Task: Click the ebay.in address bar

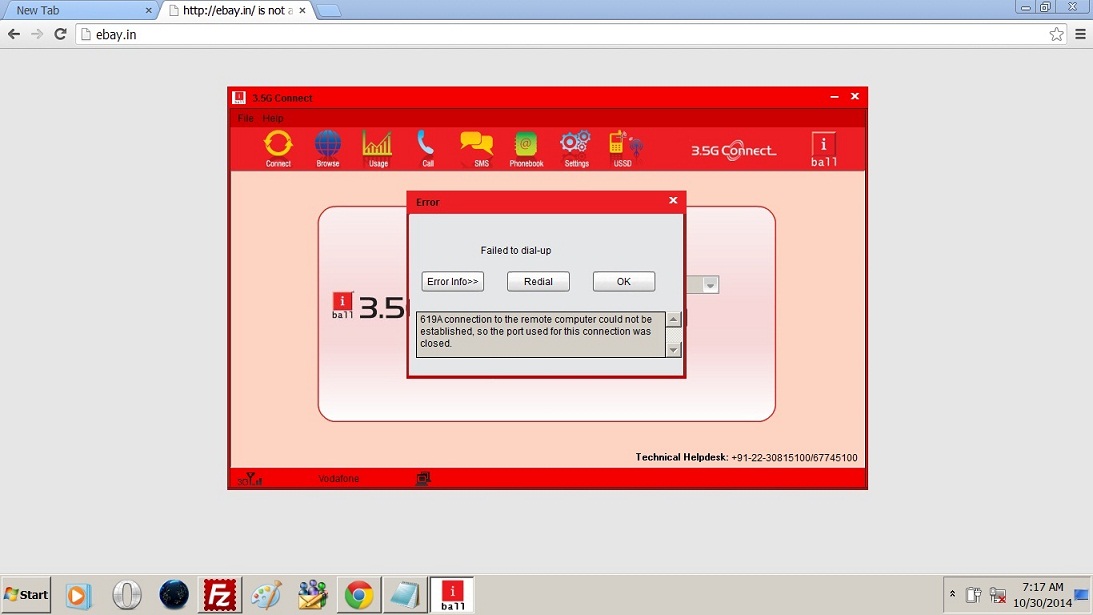Action: coord(560,34)
